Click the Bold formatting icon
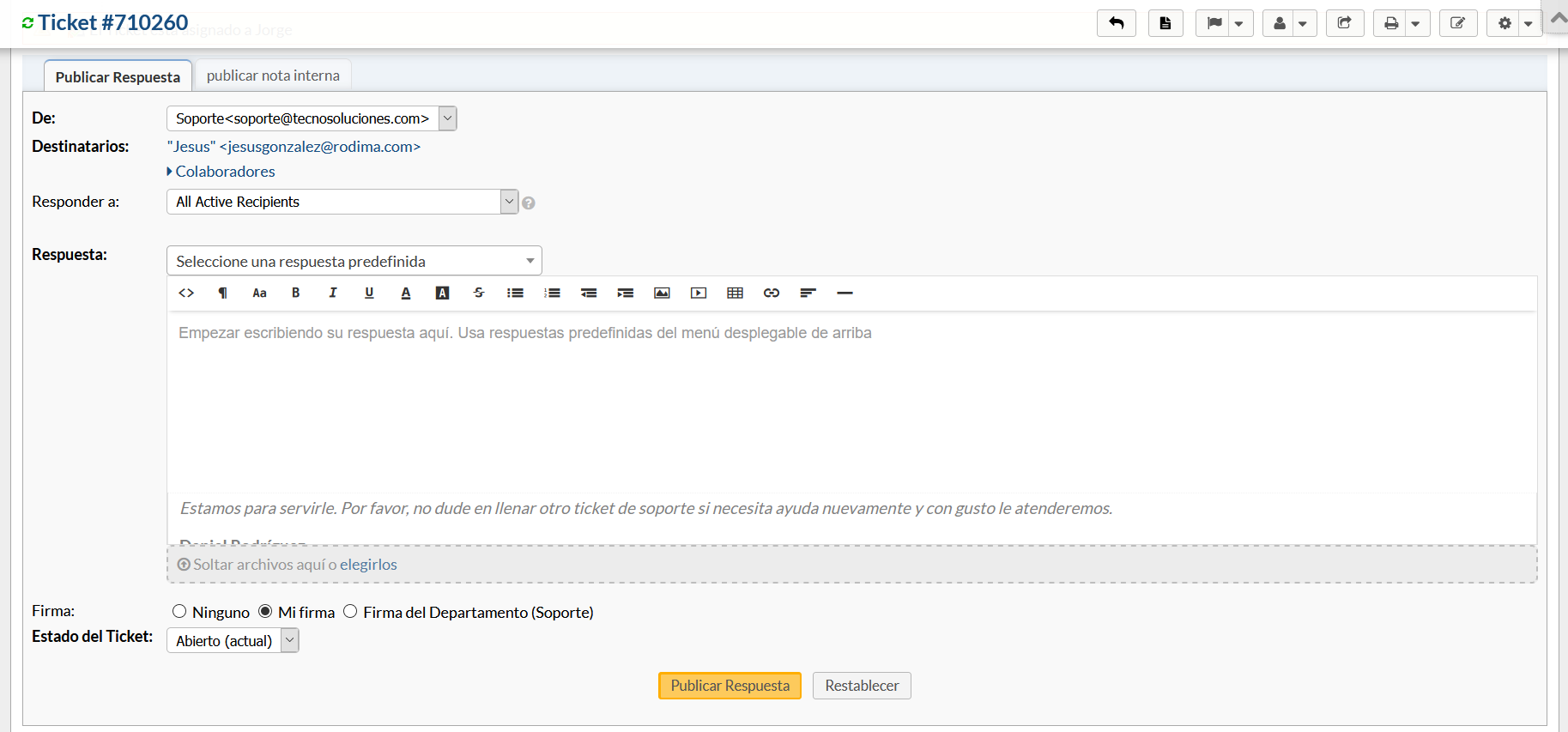The width and height of the screenshot is (1568, 732). point(295,293)
